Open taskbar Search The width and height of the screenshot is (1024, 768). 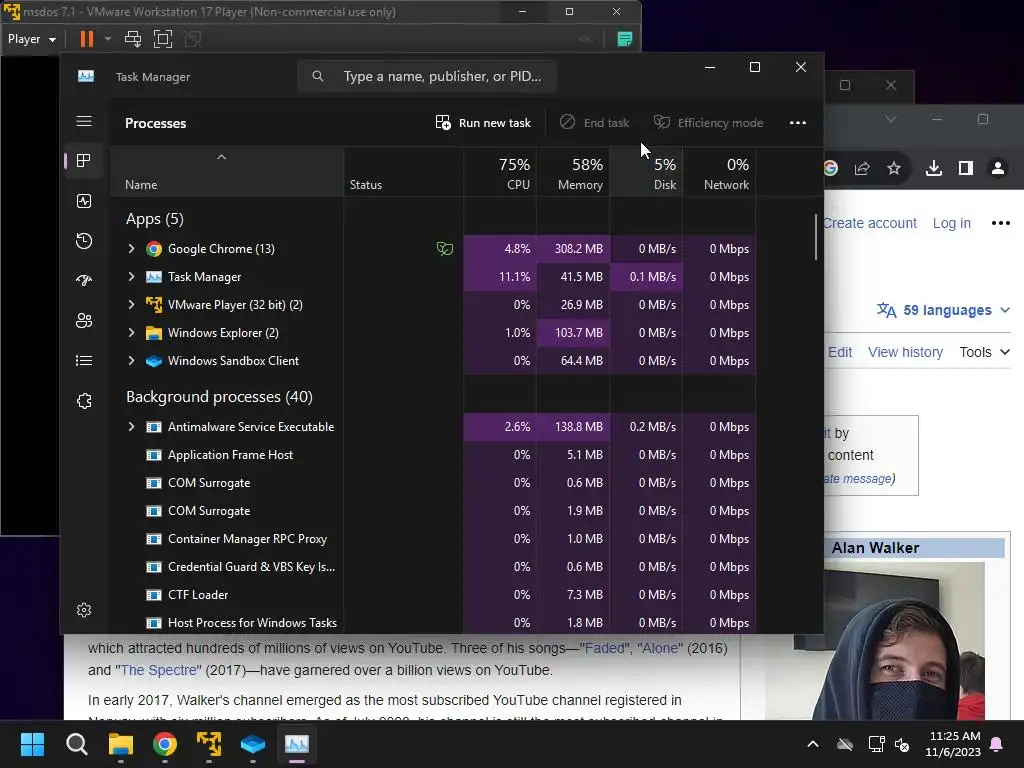[76, 744]
